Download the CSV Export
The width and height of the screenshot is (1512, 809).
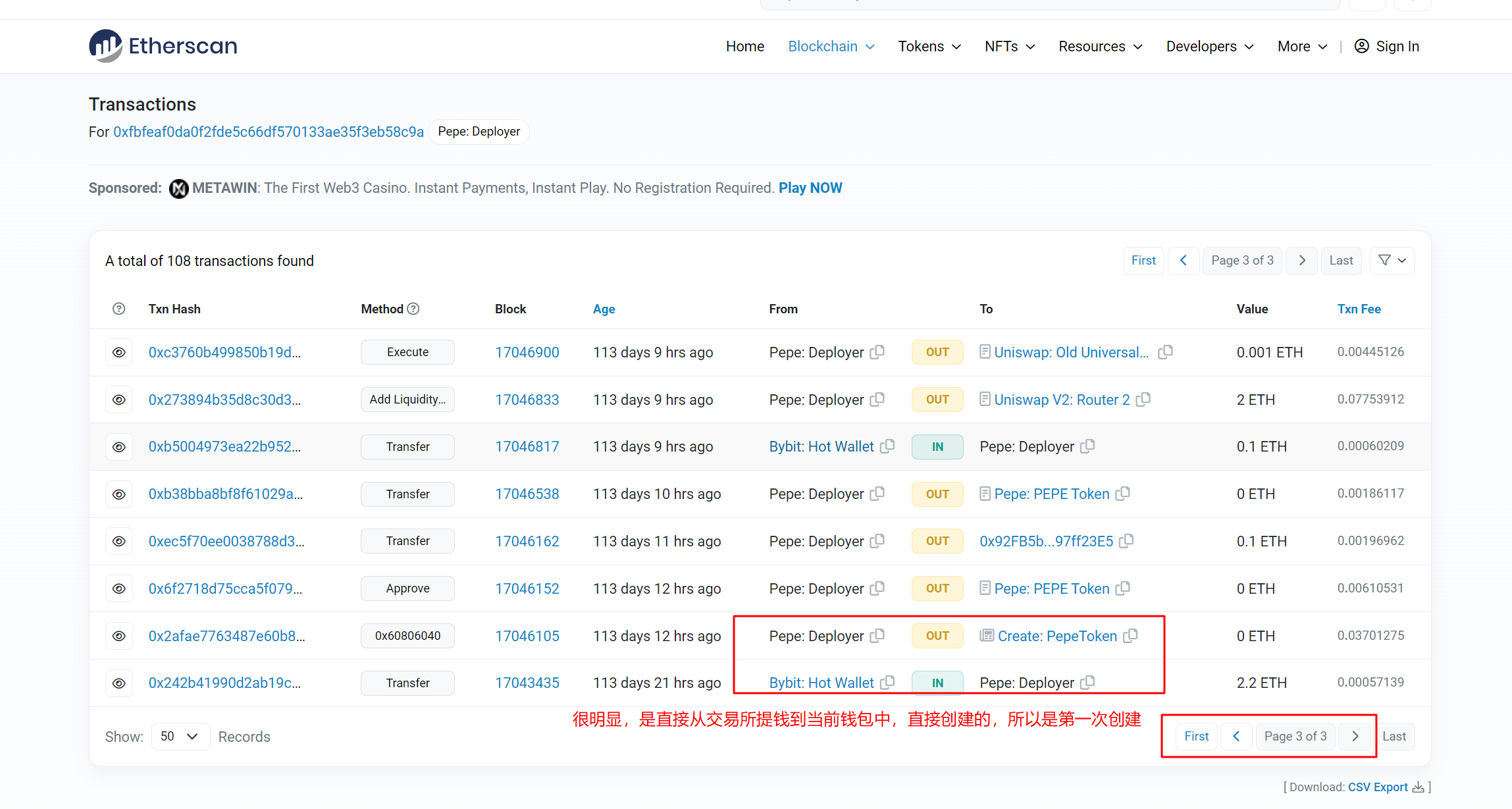[1378, 787]
